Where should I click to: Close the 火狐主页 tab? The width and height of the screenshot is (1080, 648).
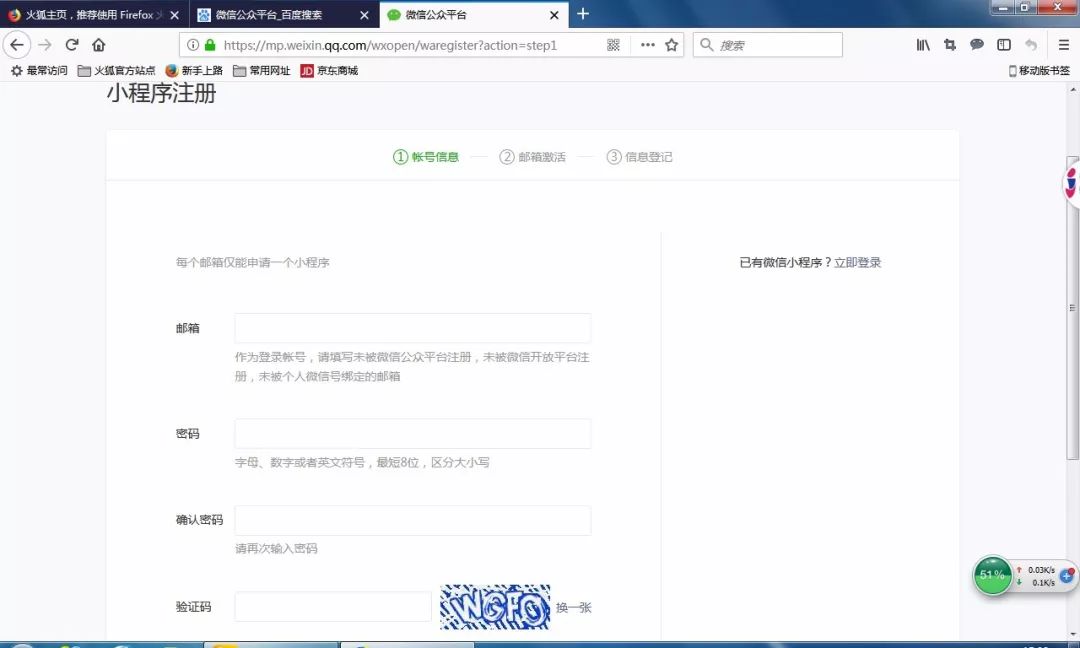[x=174, y=15]
